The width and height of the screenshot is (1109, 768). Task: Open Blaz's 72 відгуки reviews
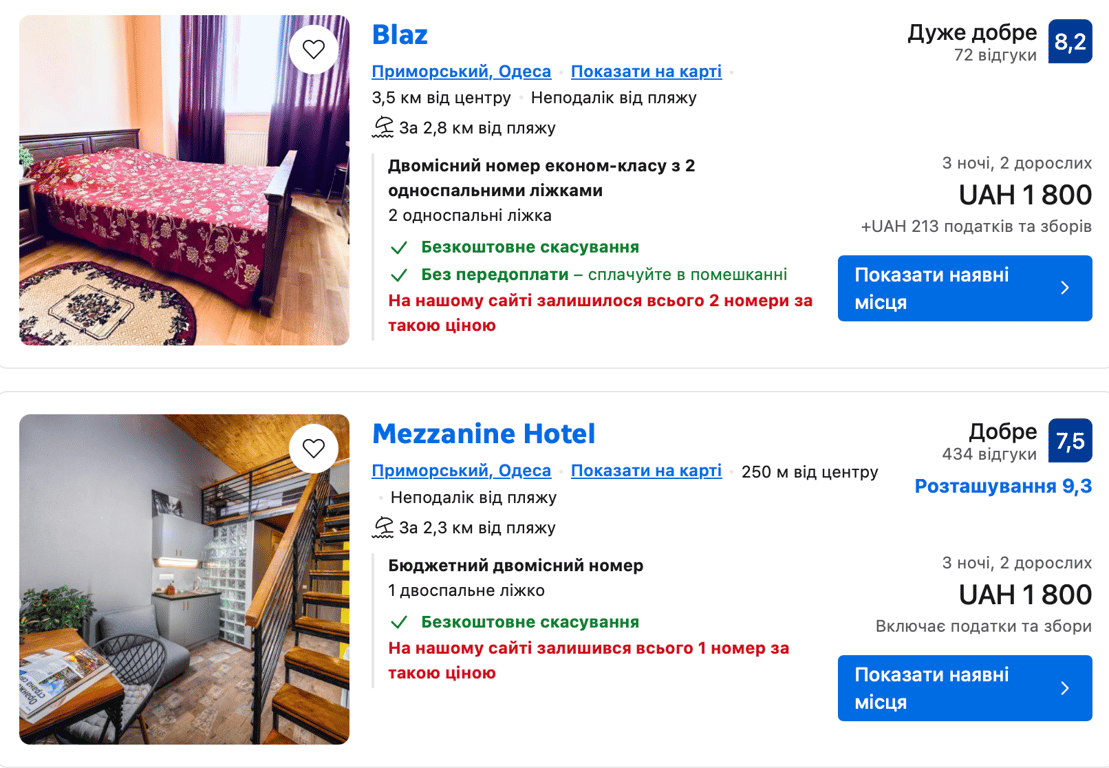995,56
